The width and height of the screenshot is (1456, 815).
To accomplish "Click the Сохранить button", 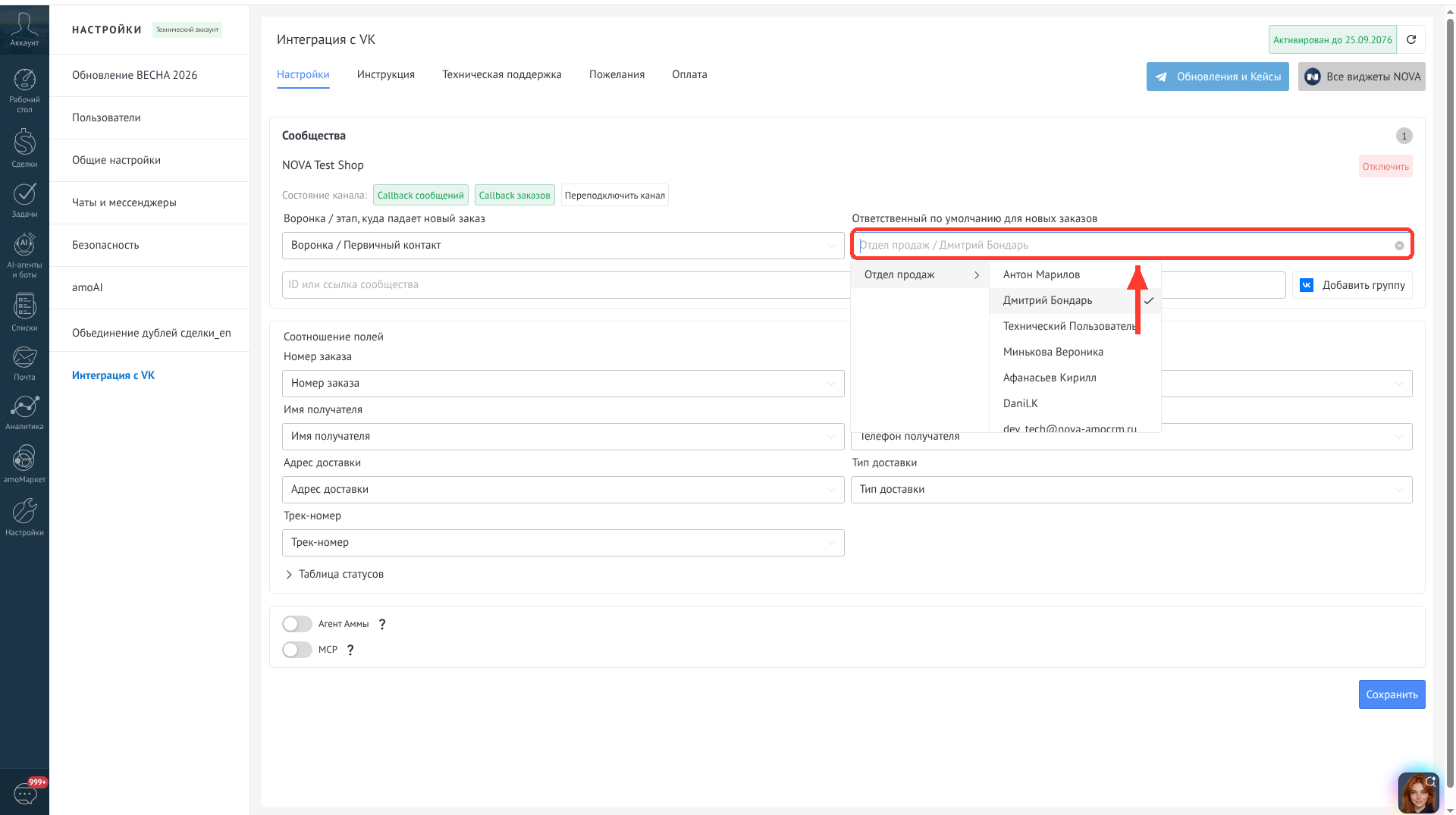I will (1392, 694).
